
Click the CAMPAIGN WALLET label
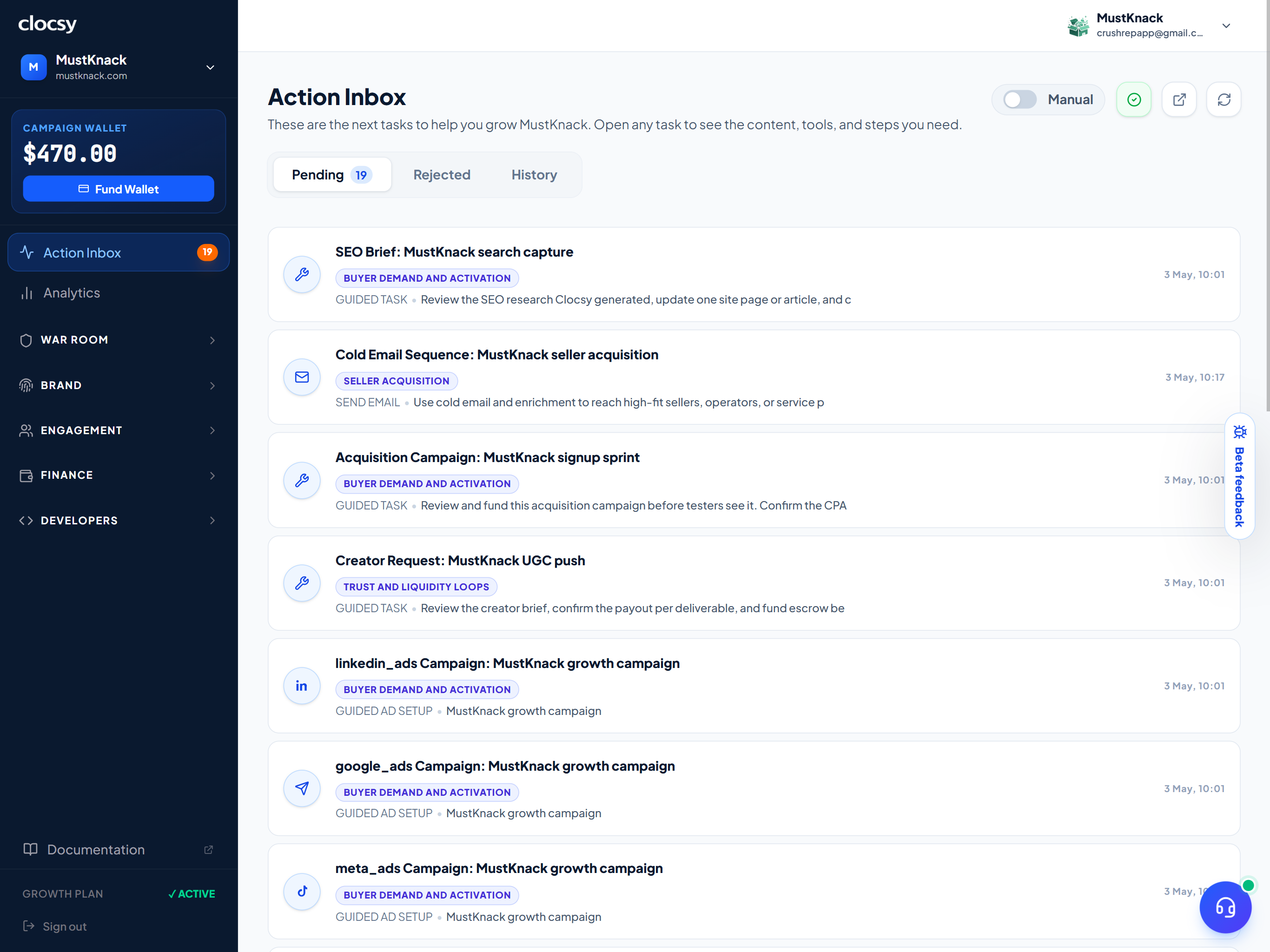click(75, 128)
